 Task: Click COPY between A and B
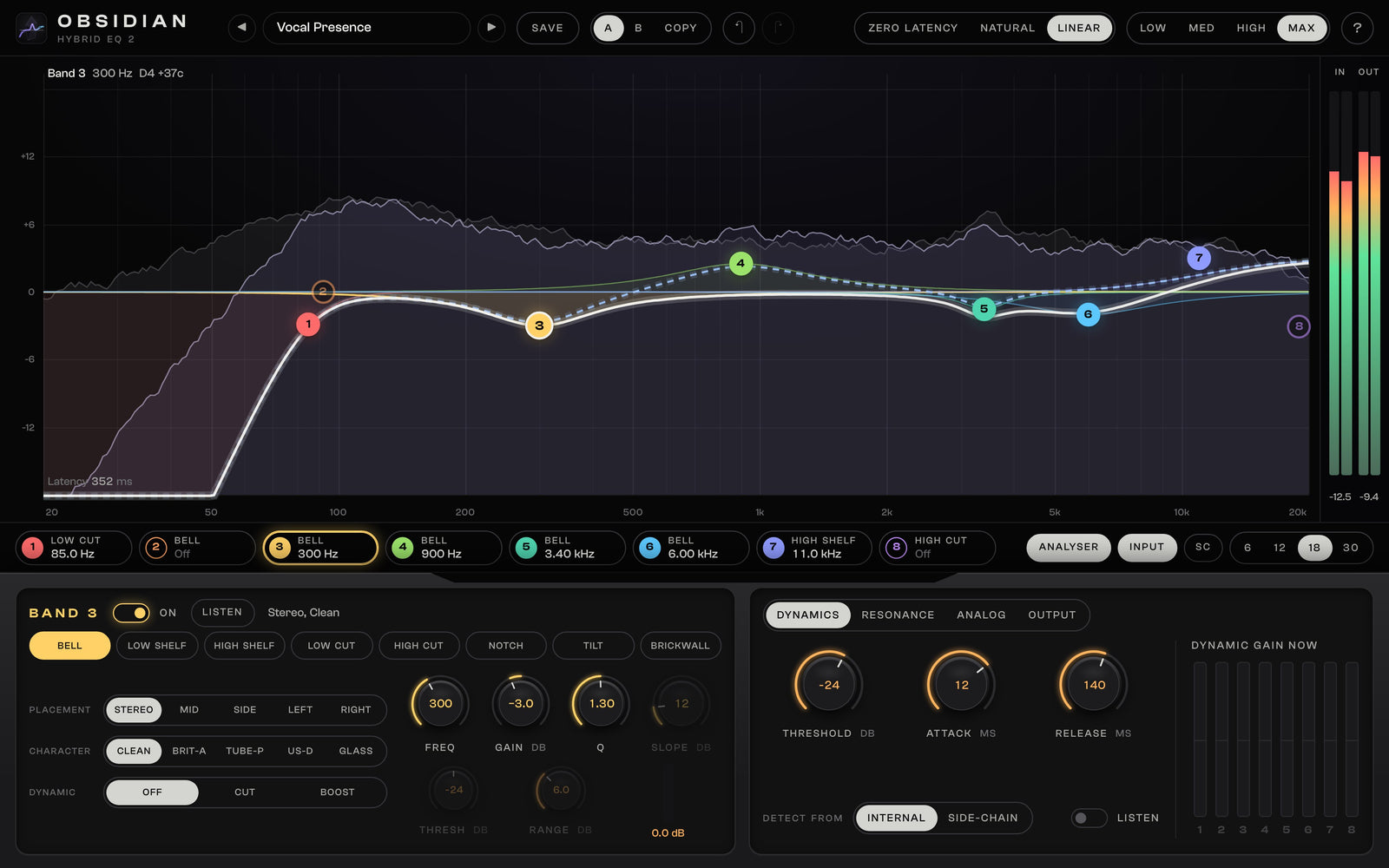(x=681, y=28)
